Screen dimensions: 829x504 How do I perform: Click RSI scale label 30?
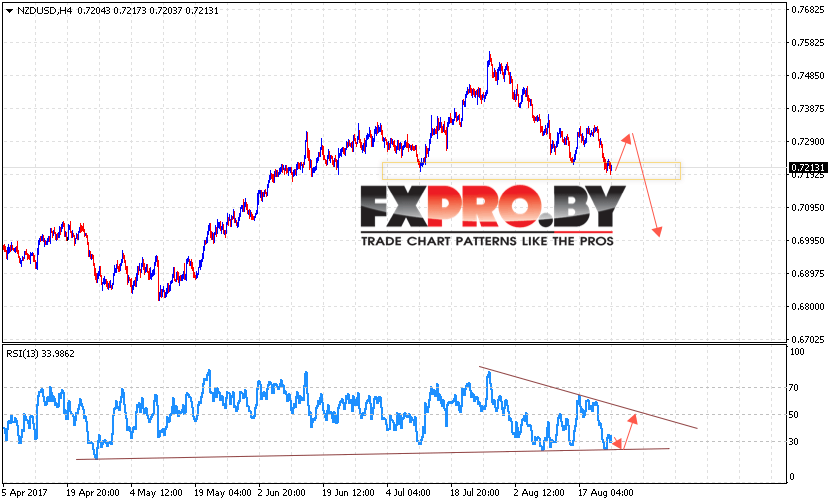[794, 442]
